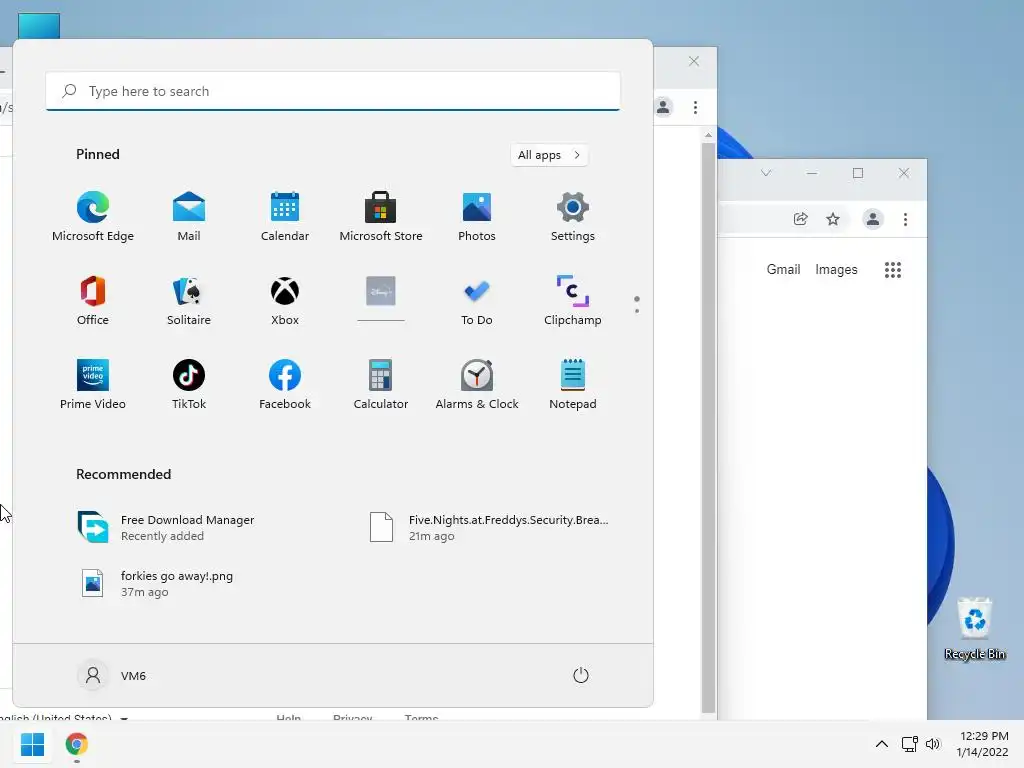This screenshot has height=768, width=1024.
Task: Open the Facebook app
Action: click(x=285, y=384)
